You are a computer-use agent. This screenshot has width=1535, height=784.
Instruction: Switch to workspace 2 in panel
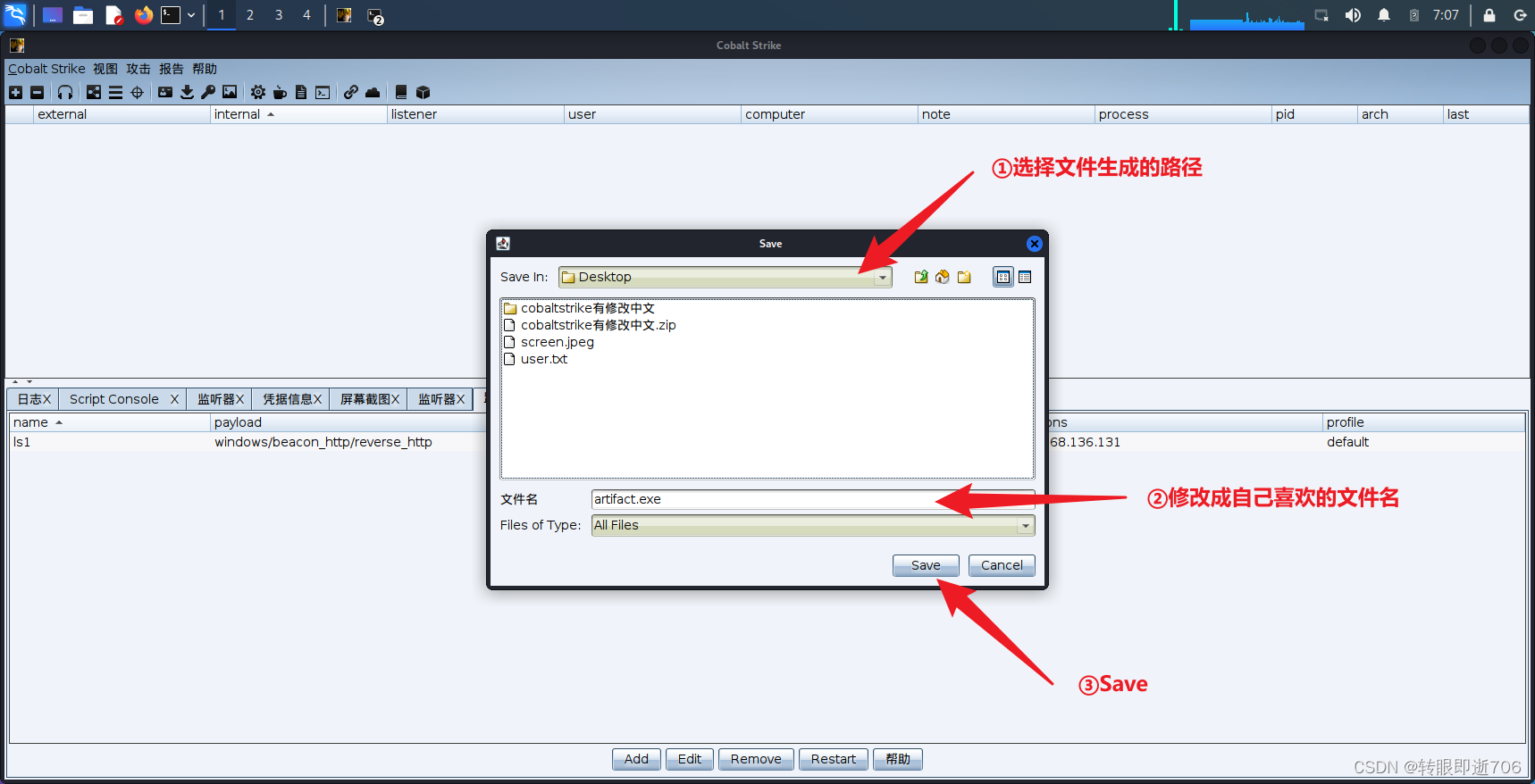click(x=250, y=15)
